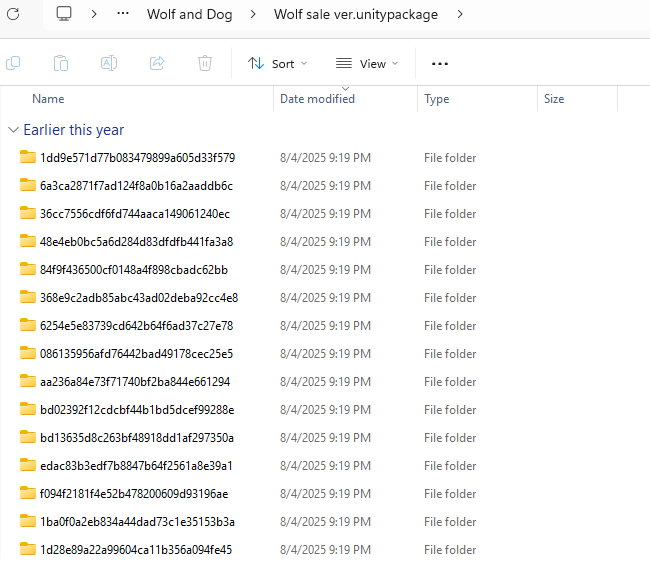The image size is (650, 565).
Task: Click folder icon of 84f9f436500cf0148a4f898cbadc62bb
Action: coord(28,269)
